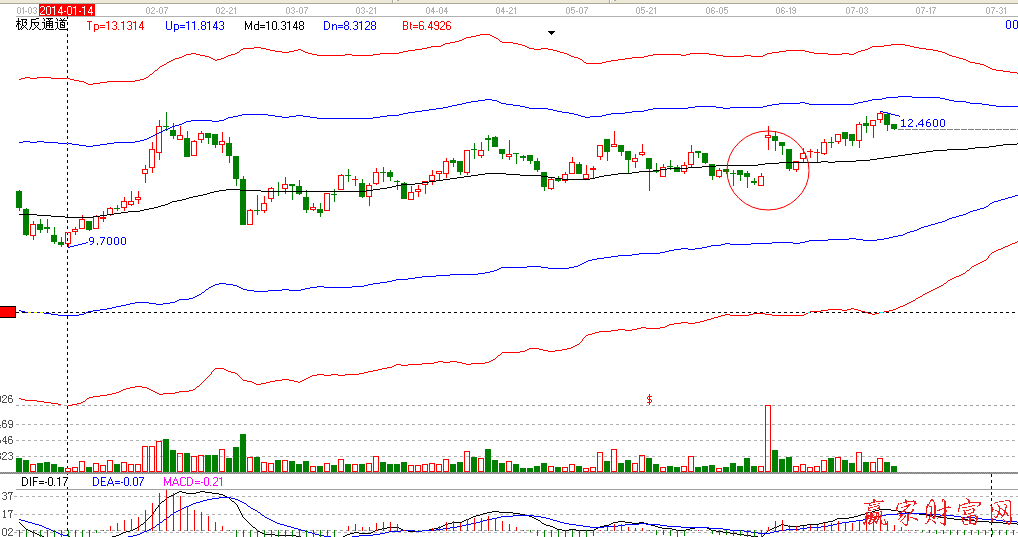
Task: Click the Bt=6.4926 indicator value
Action: pyautogui.click(x=428, y=23)
